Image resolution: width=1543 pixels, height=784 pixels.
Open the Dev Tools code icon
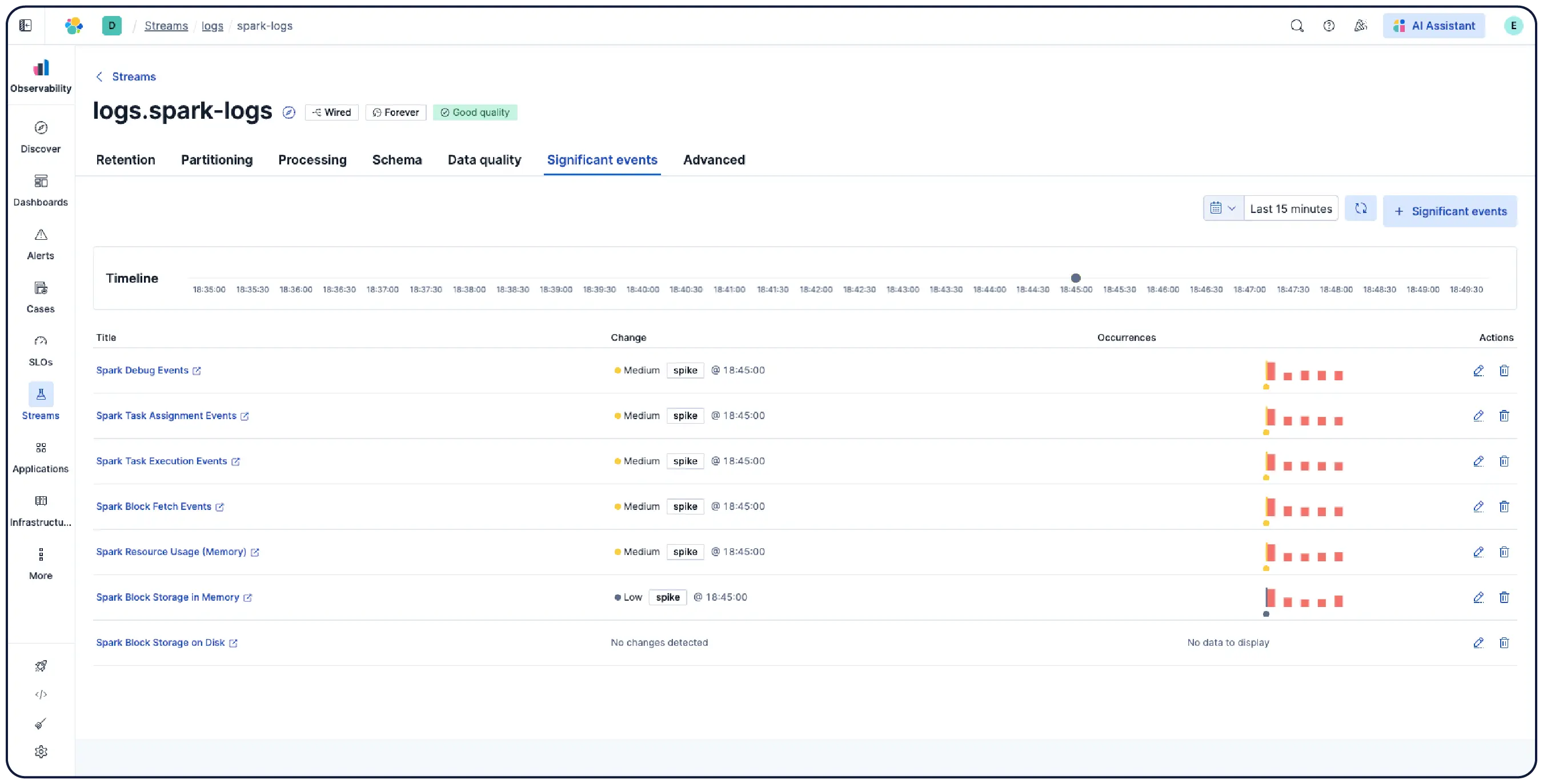[x=40, y=694]
